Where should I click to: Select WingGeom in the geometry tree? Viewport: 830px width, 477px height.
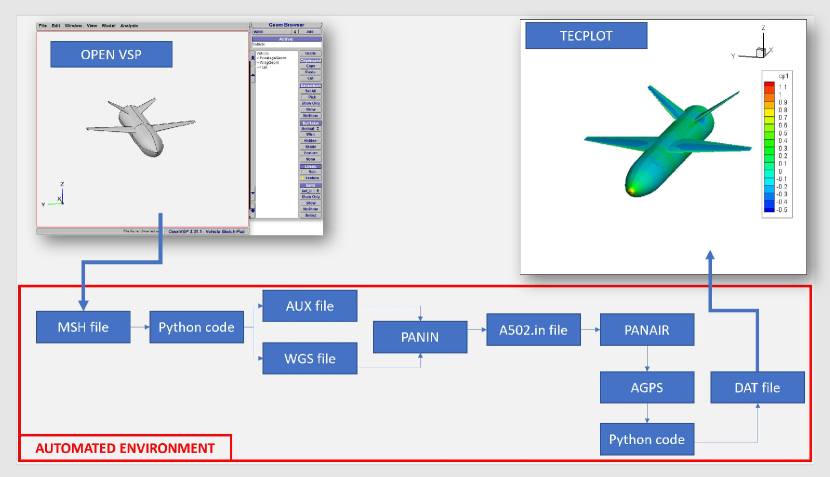268,62
